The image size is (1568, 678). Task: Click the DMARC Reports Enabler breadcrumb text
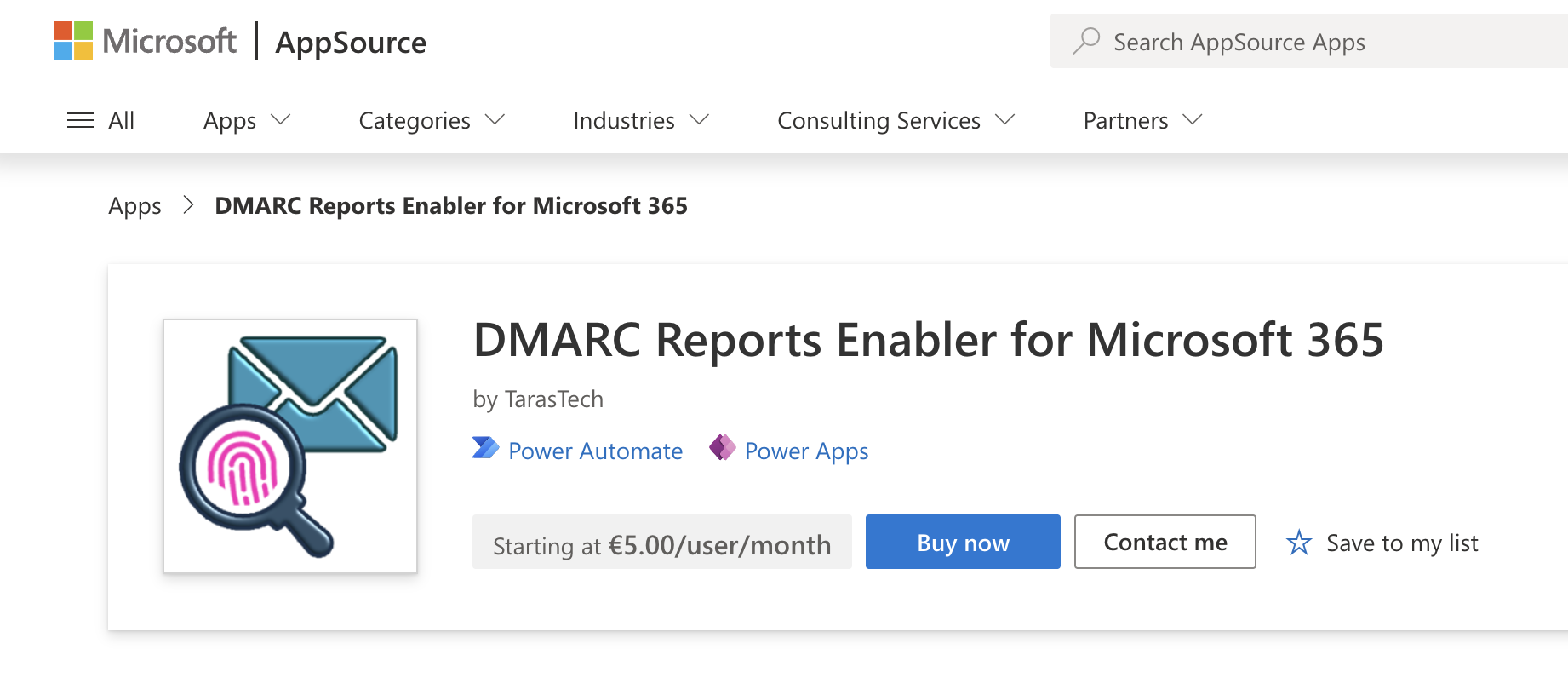tap(451, 206)
